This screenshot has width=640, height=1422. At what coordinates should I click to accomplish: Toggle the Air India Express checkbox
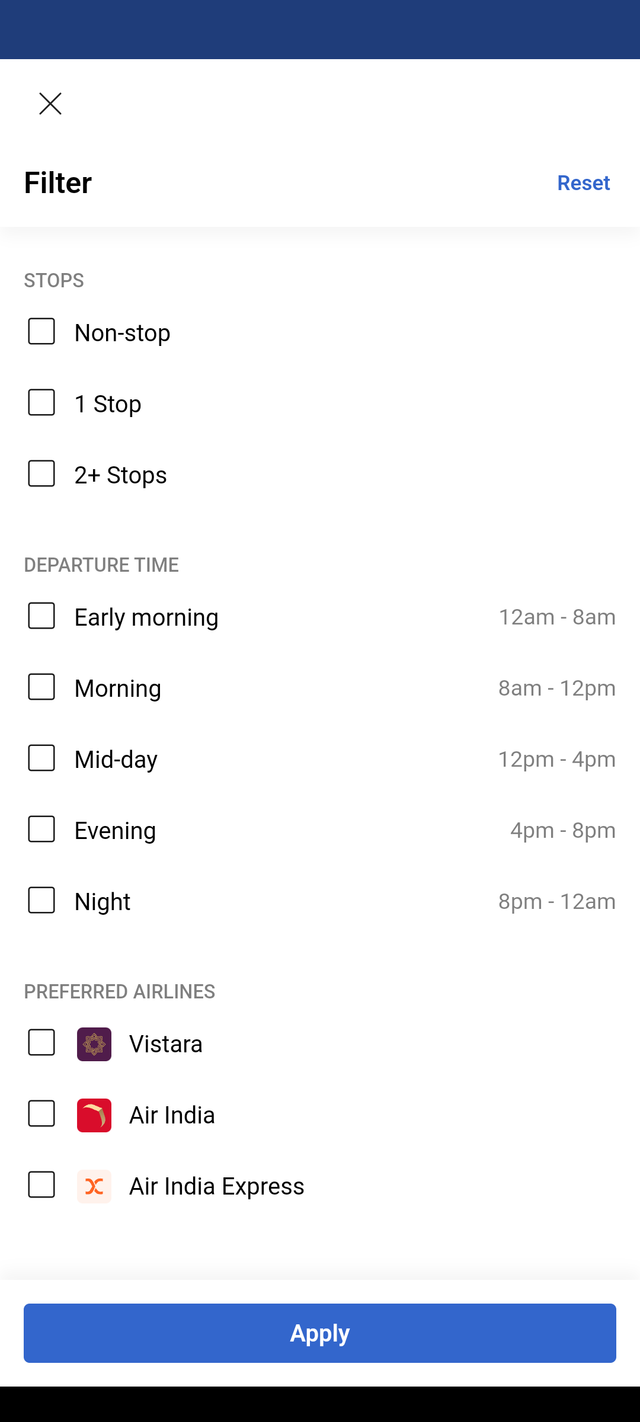tap(41, 1185)
